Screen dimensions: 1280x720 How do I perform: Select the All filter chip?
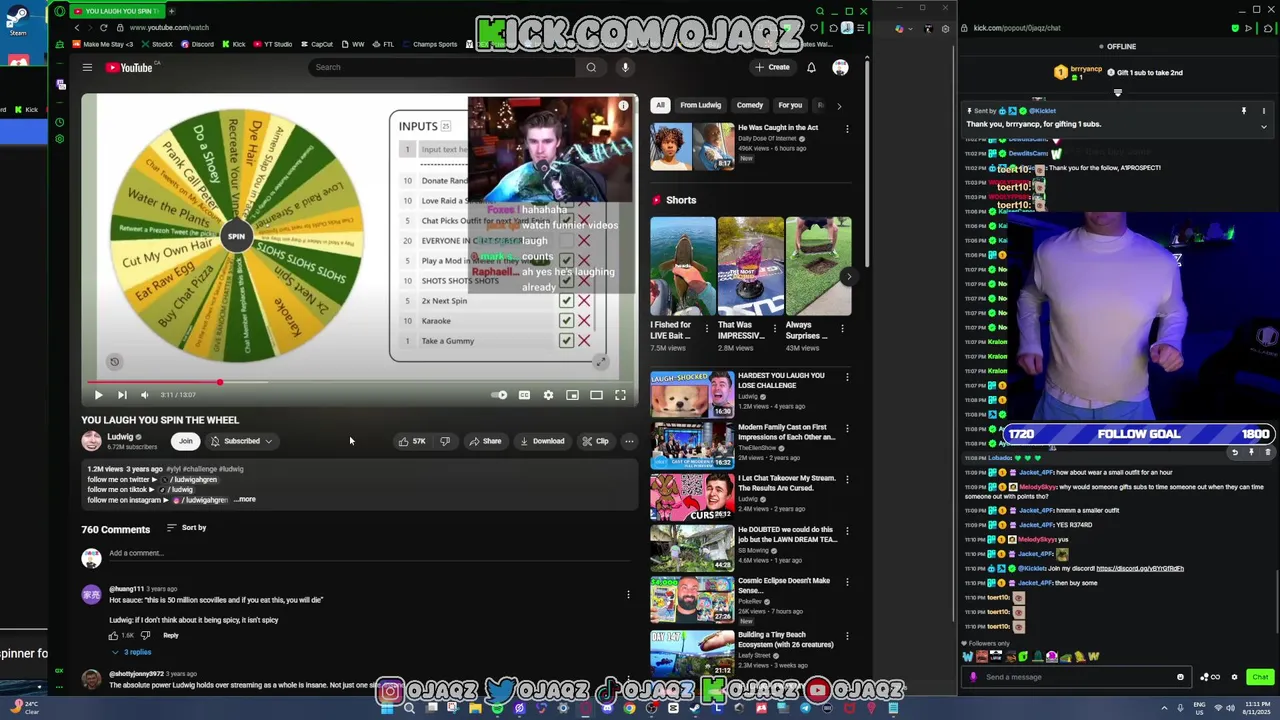[x=660, y=105]
